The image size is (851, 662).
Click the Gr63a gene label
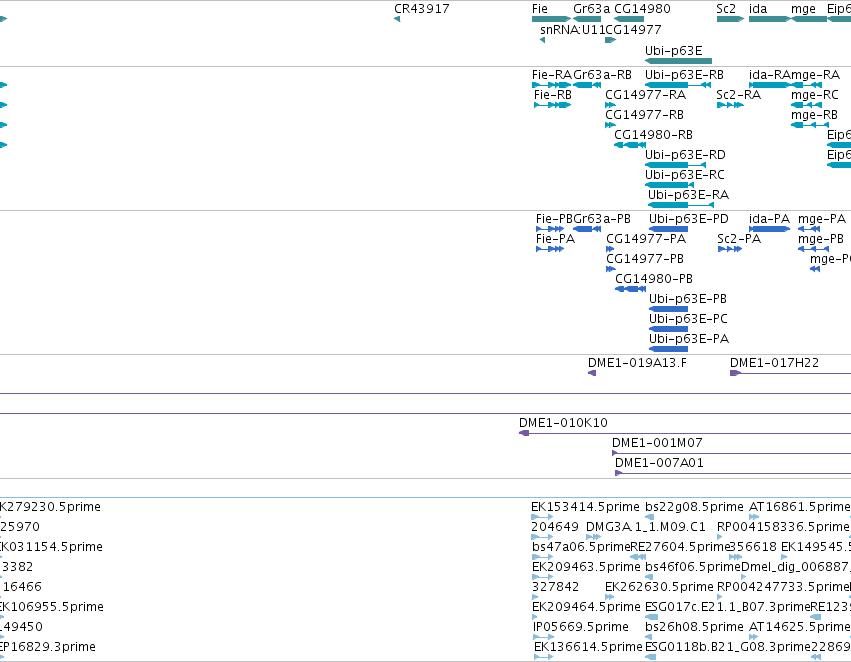pyautogui.click(x=592, y=9)
